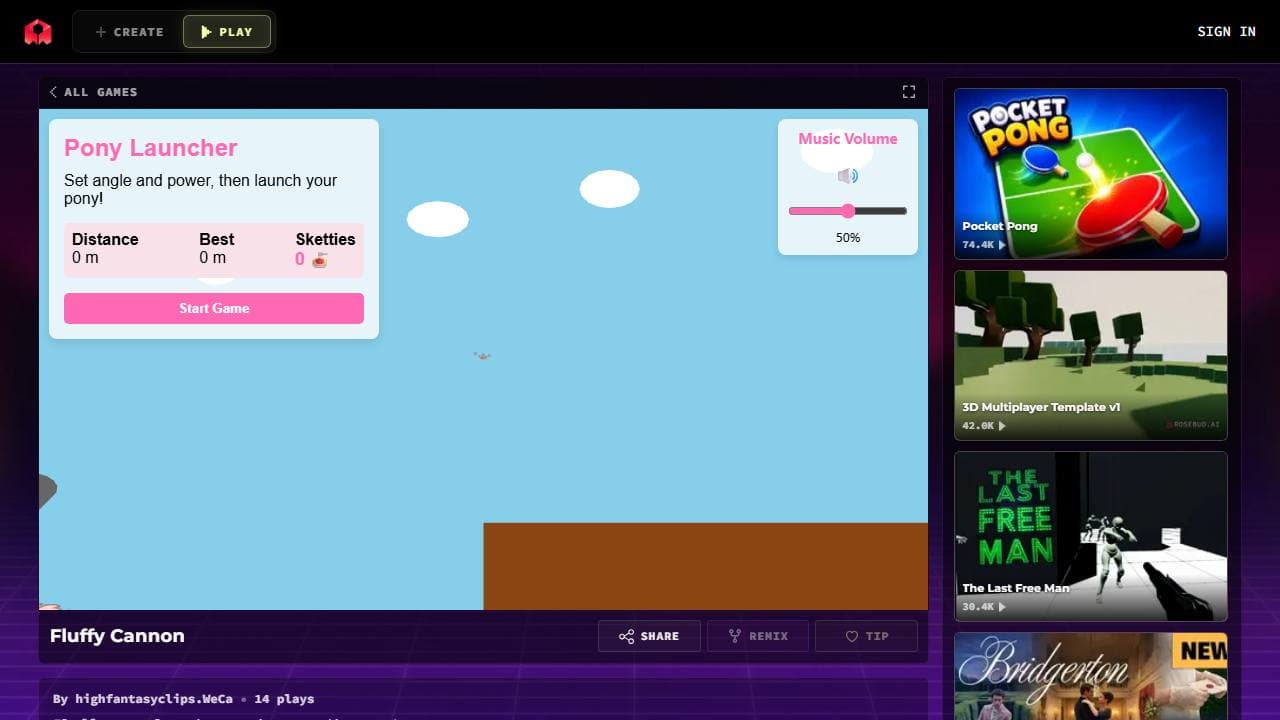Click the 14 plays count

tap(284, 699)
